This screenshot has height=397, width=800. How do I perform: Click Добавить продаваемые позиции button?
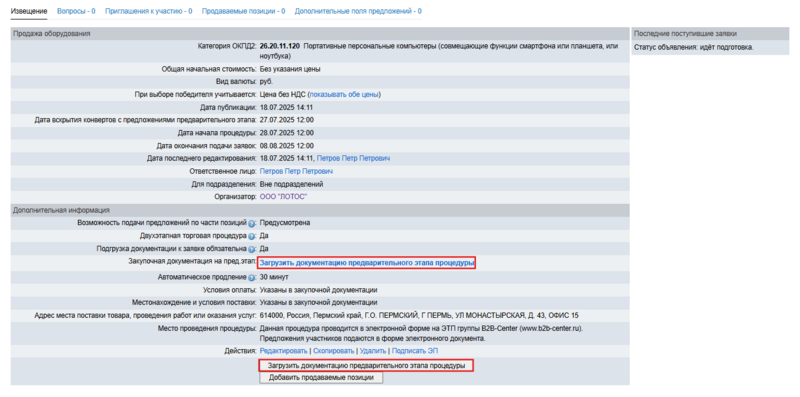(321, 378)
